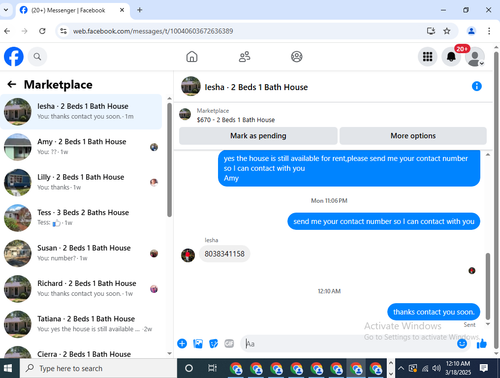Image resolution: width=500 pixels, height=378 pixels.
Task: Open Tatiana - 2 Beds 1 Bath House chat
Action: (x=81, y=324)
